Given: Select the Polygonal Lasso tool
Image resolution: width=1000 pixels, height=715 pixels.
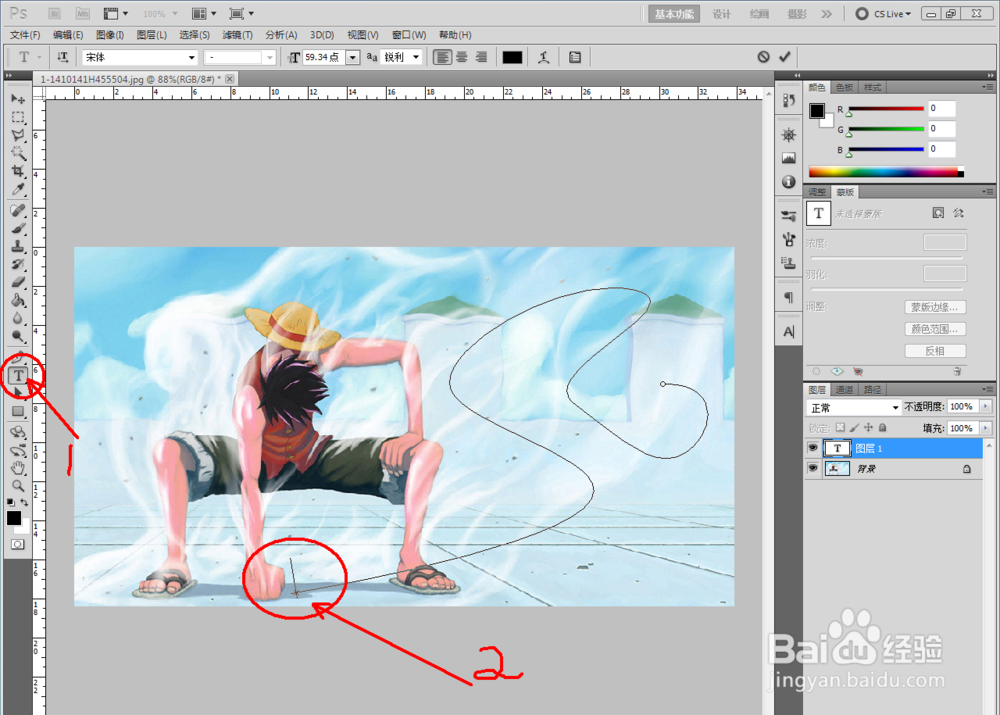Looking at the screenshot, I should [x=18, y=135].
